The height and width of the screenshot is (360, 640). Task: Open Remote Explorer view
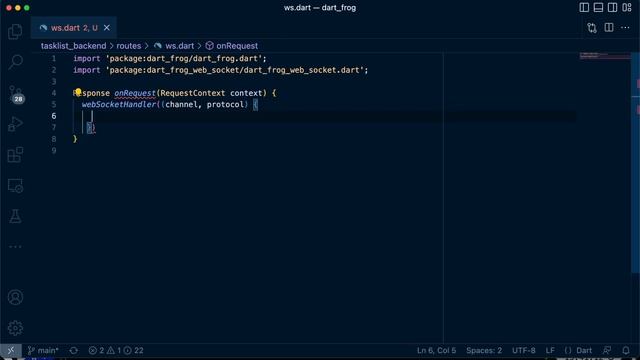pos(15,186)
